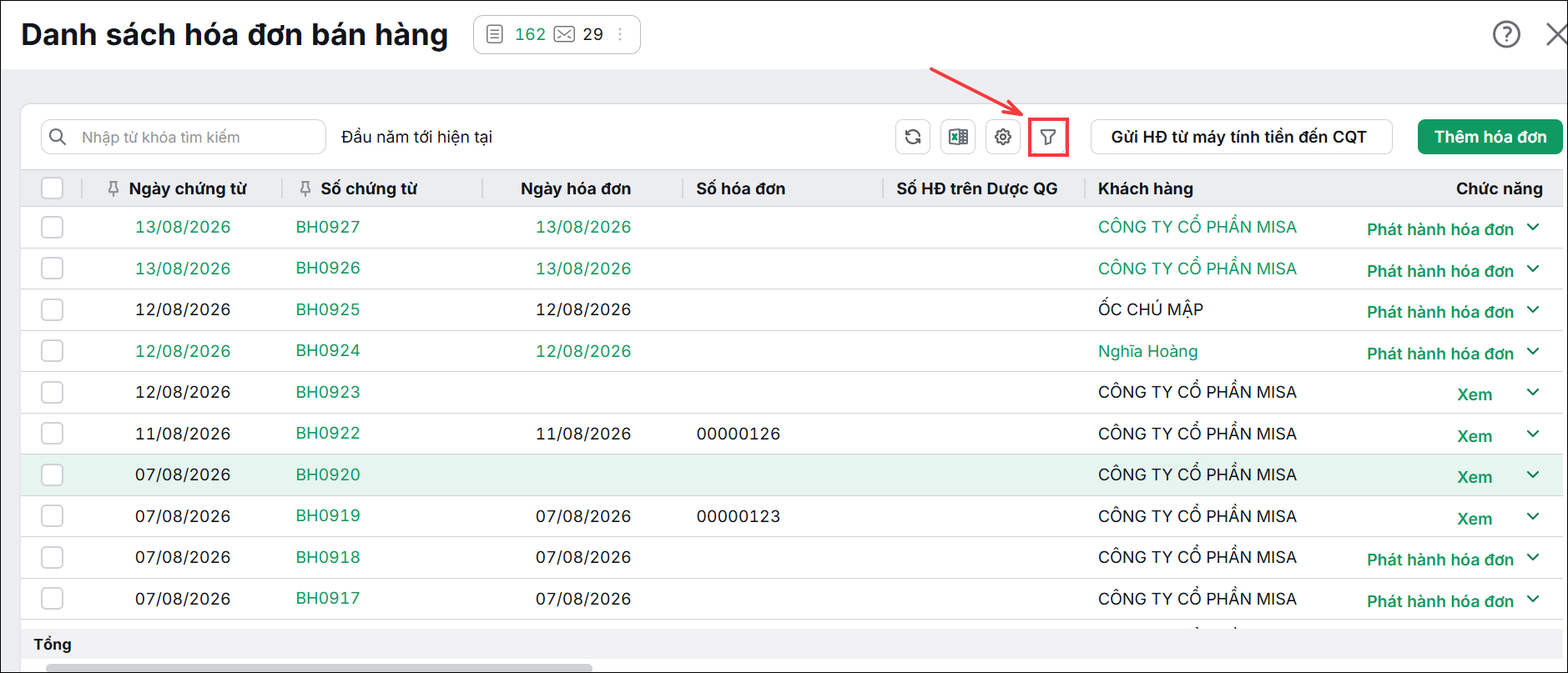
Task: Sort by Ngày hóa đơn column header
Action: coord(576,188)
